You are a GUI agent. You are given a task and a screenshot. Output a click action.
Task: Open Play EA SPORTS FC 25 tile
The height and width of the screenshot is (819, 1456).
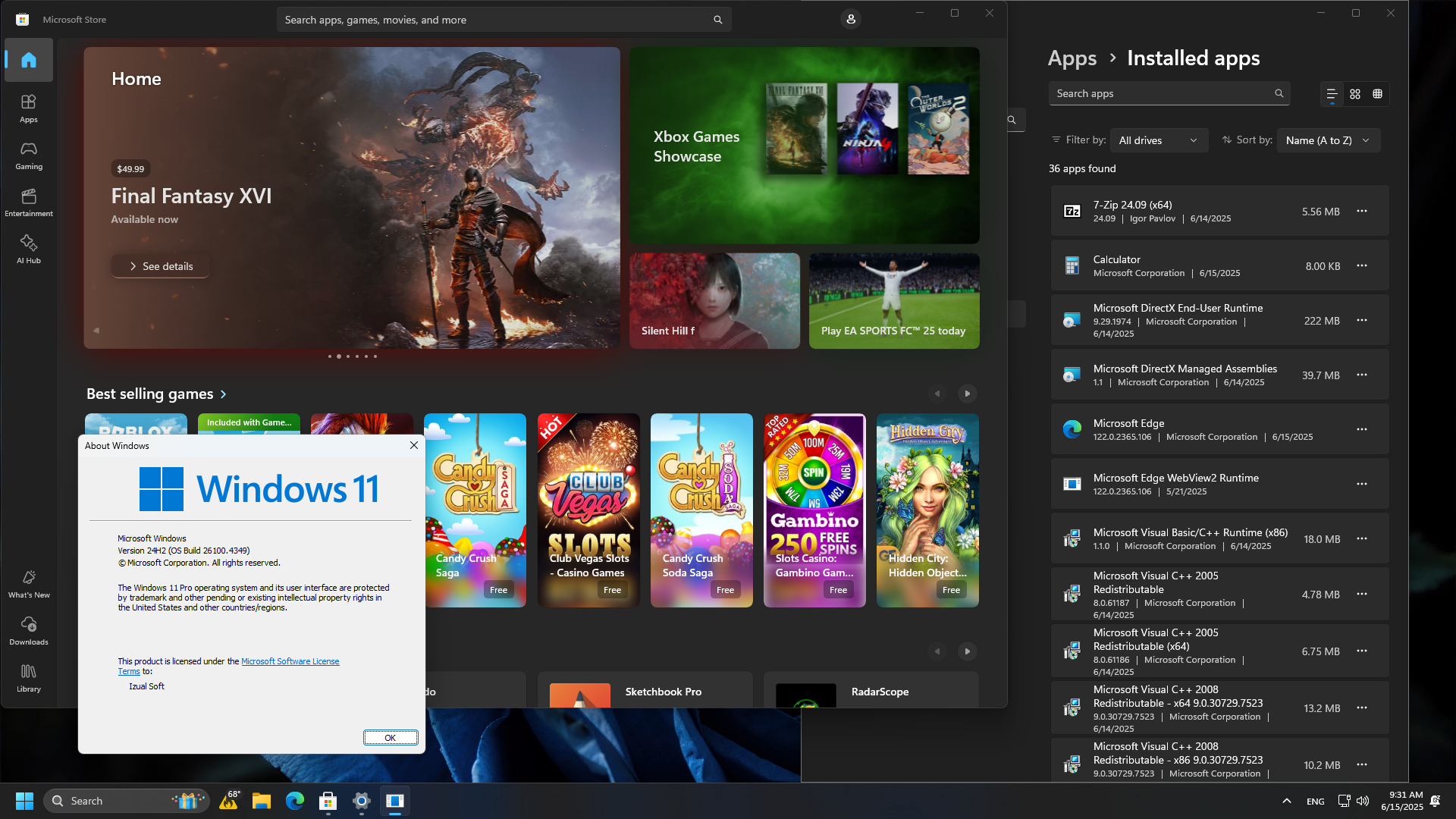point(894,301)
